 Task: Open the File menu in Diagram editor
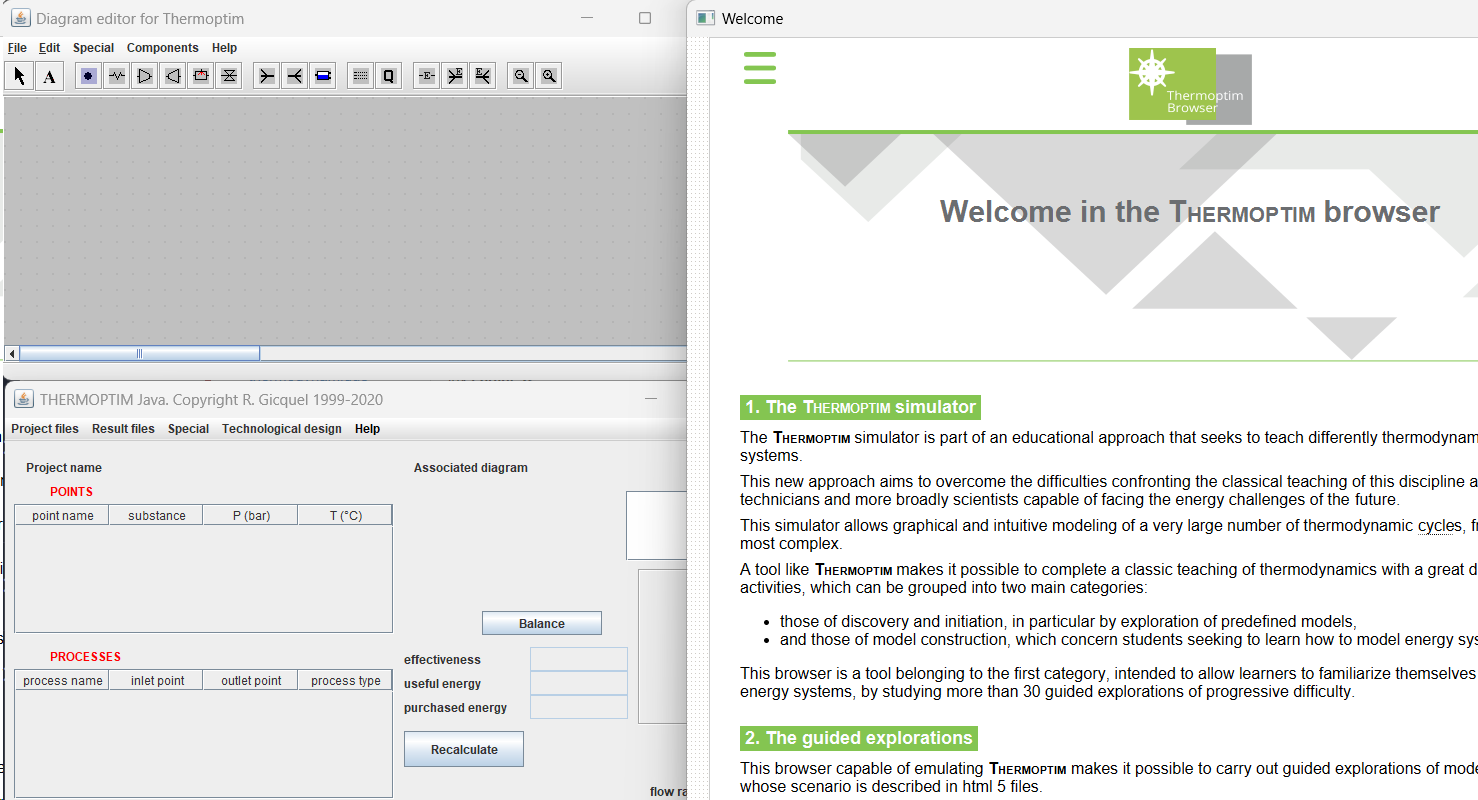click(x=17, y=48)
